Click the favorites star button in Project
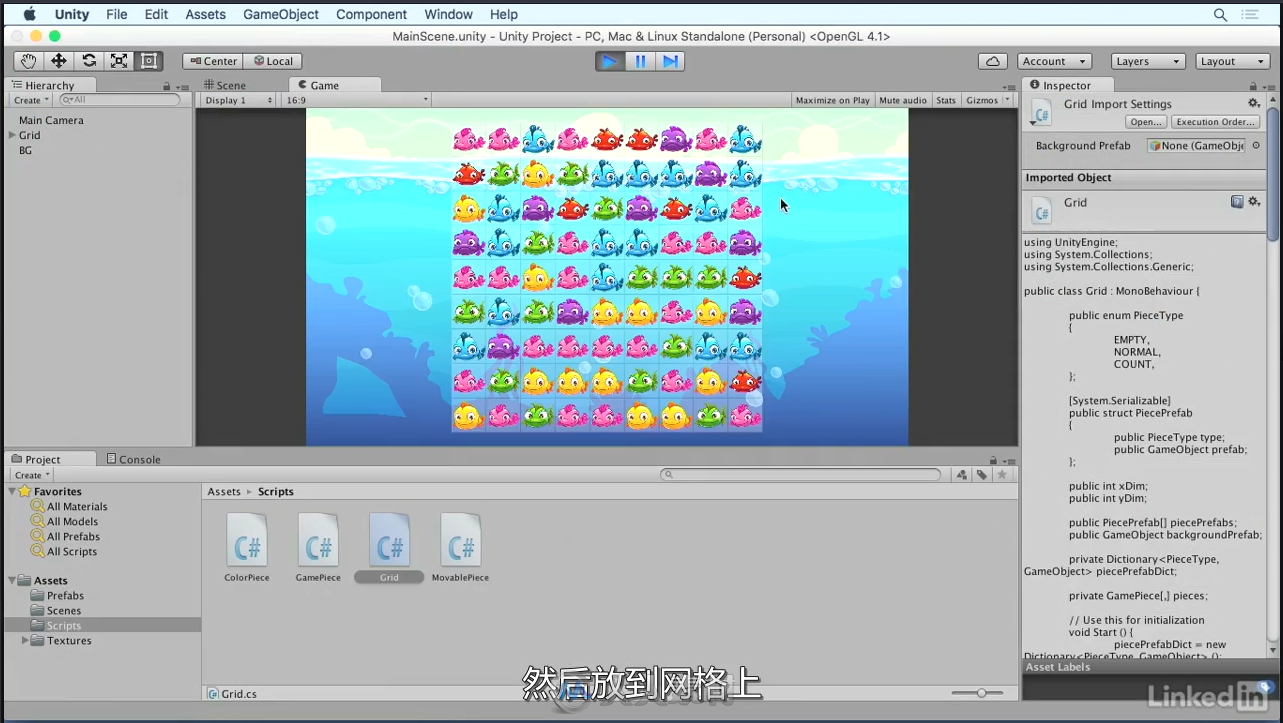This screenshot has height=723, width=1283. point(1002,475)
